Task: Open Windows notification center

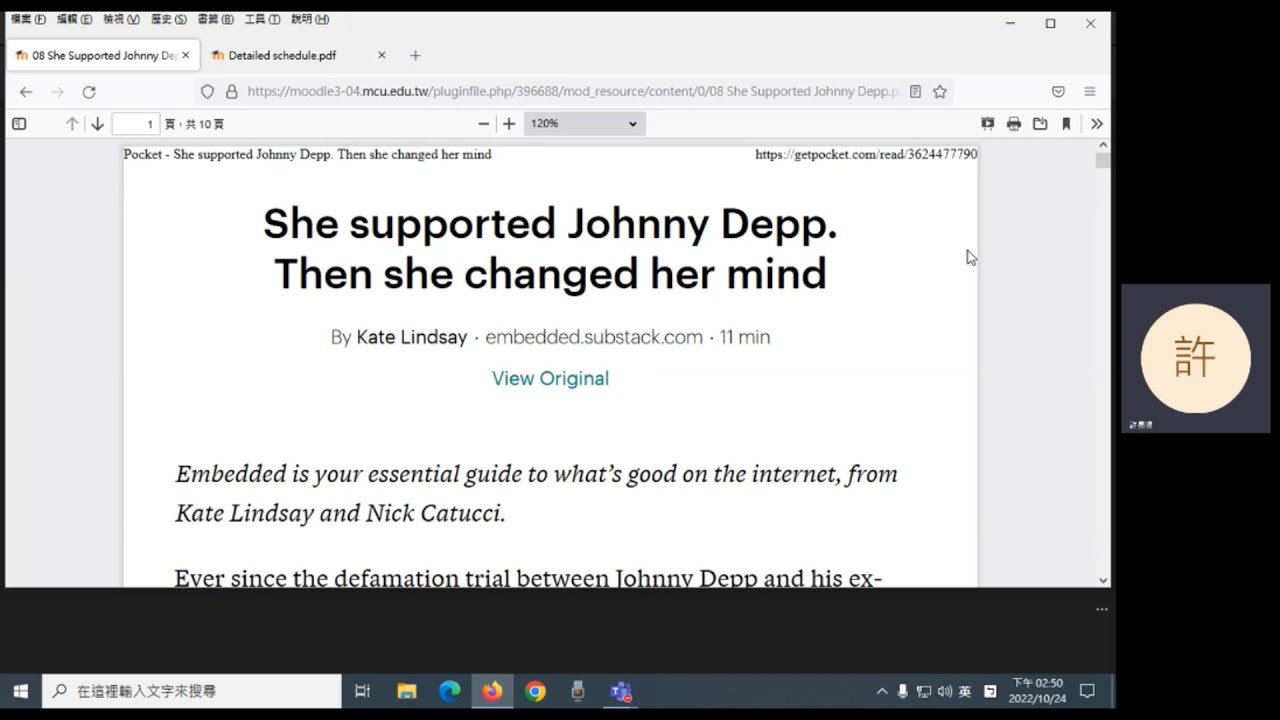Action: [x=1088, y=691]
